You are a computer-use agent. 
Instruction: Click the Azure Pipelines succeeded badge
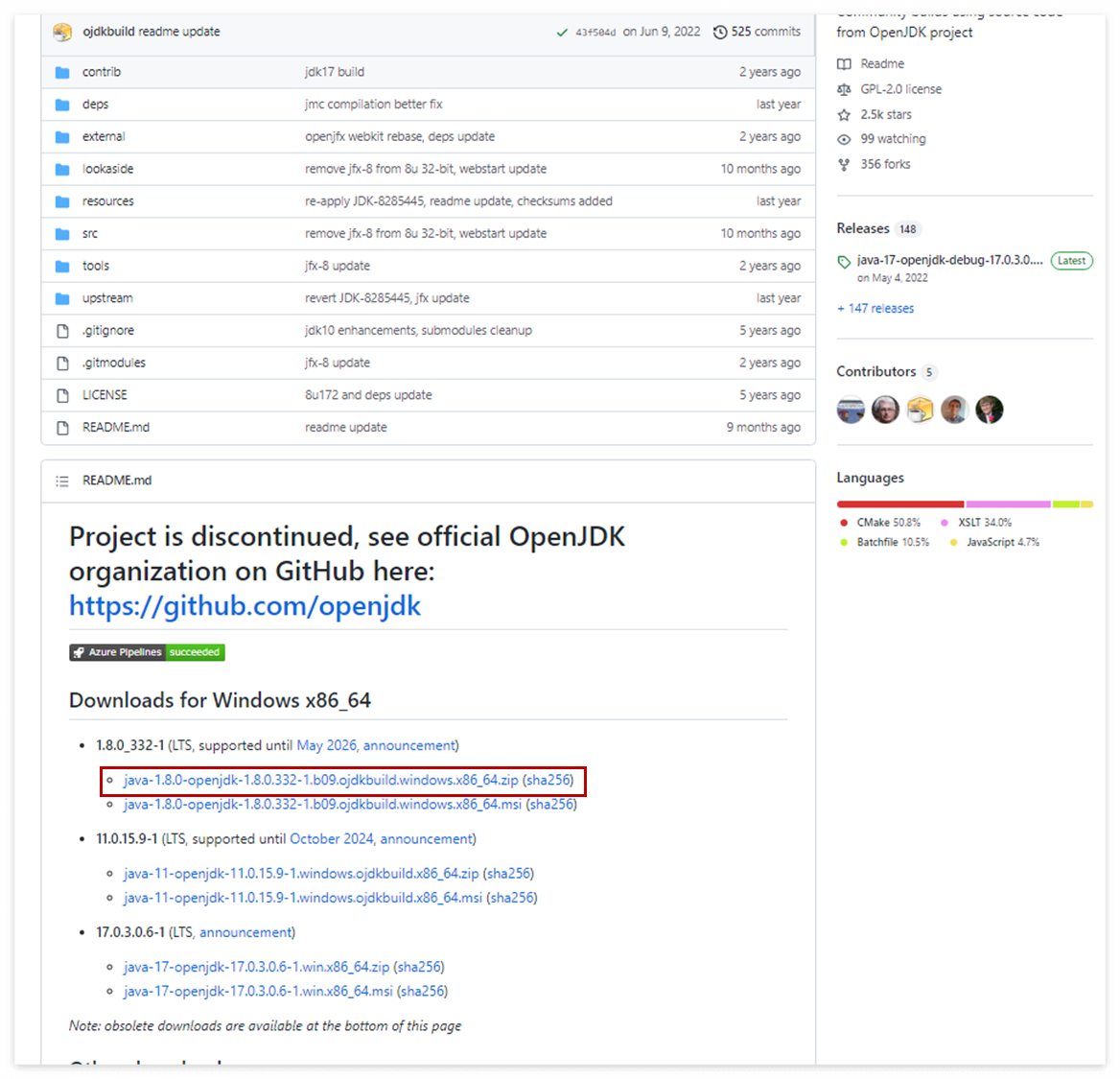click(147, 652)
